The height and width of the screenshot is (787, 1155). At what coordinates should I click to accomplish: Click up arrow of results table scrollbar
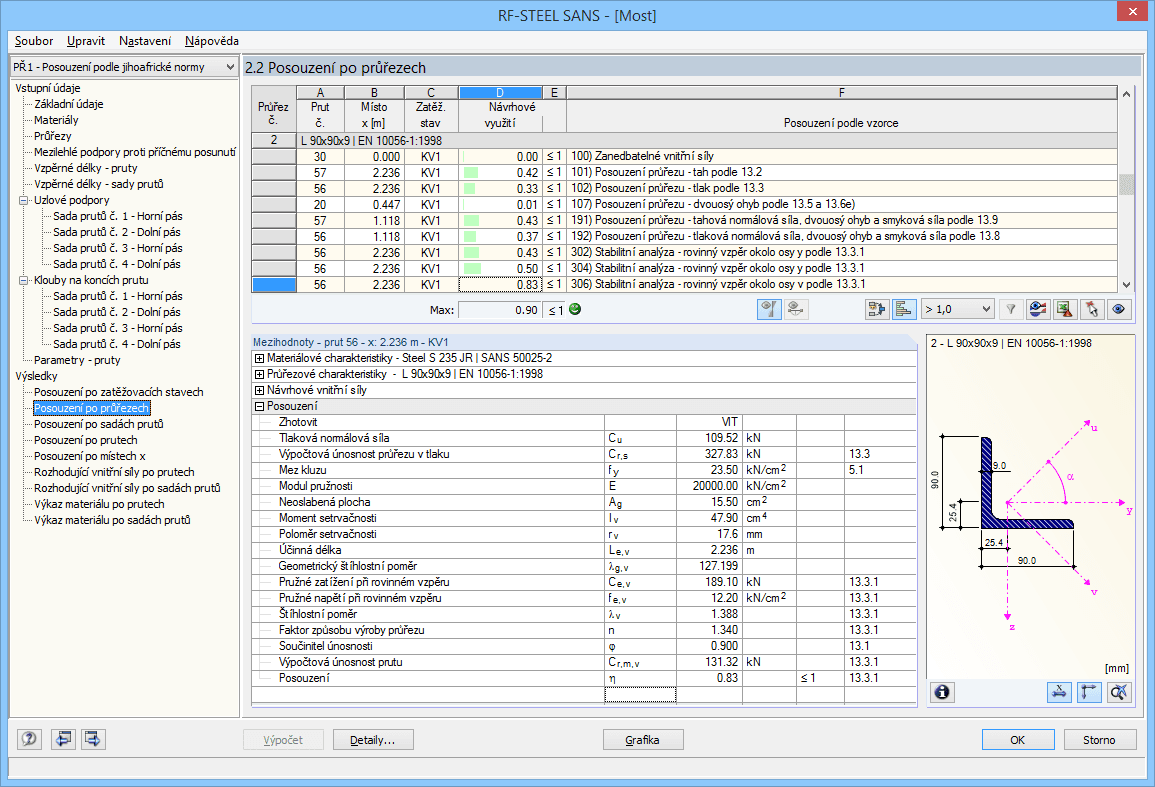tap(1126, 94)
